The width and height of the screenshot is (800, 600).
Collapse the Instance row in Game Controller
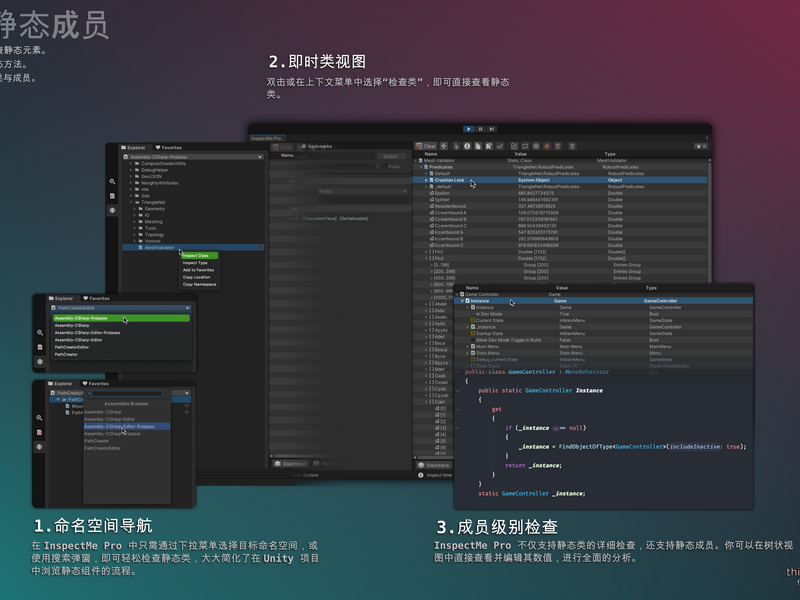[x=462, y=301]
